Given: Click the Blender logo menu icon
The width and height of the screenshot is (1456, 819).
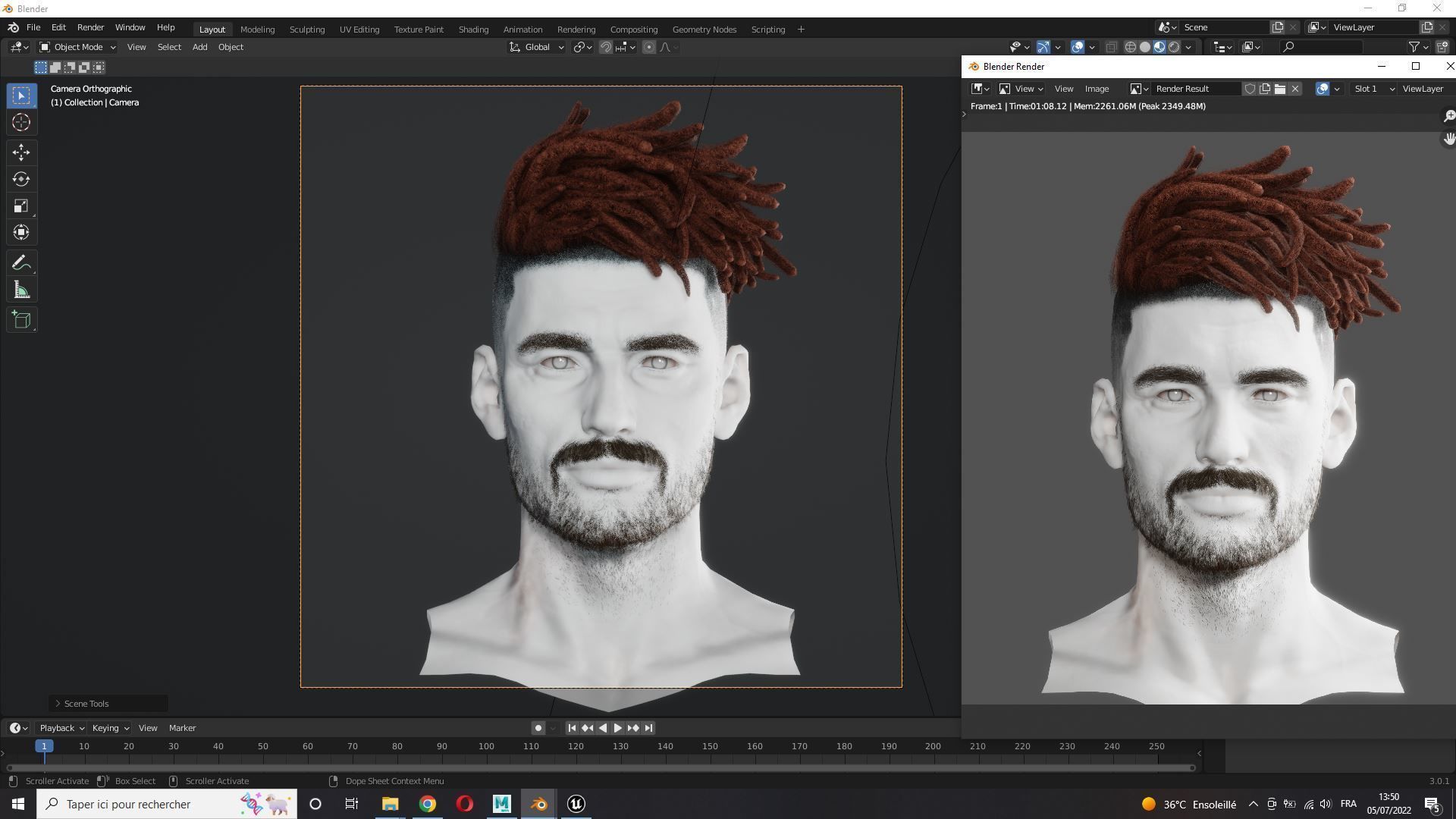Looking at the screenshot, I should tap(13, 28).
